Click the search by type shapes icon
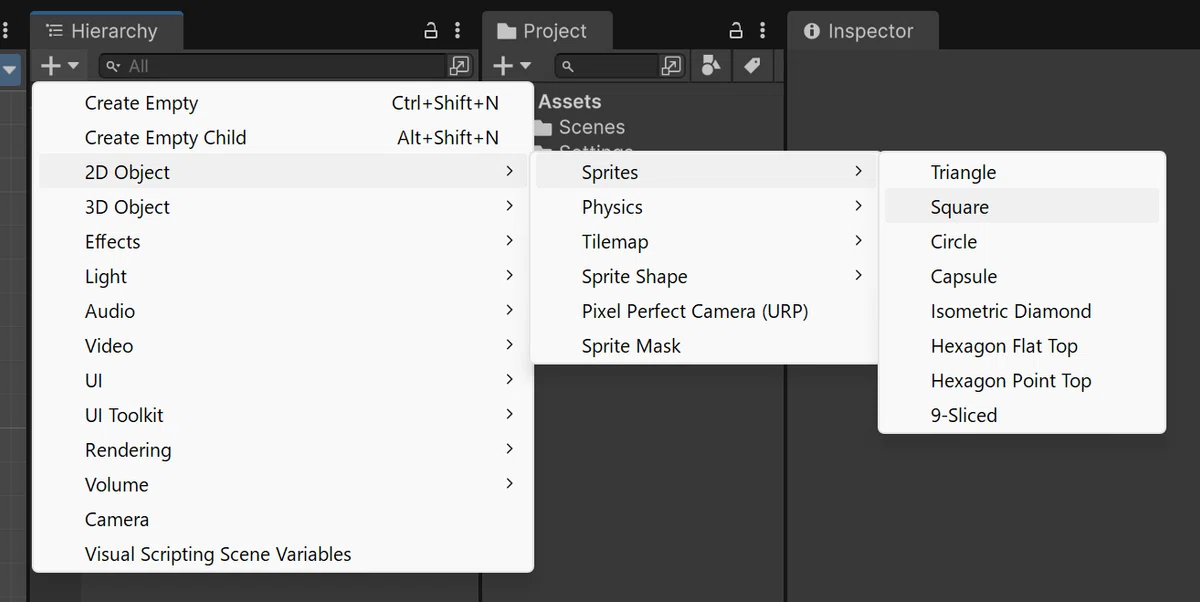 pyautogui.click(x=711, y=66)
